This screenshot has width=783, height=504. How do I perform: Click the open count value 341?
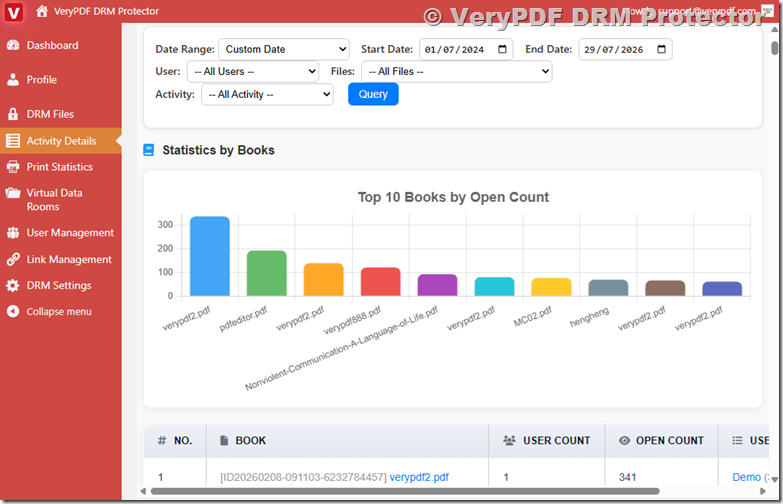click(628, 477)
